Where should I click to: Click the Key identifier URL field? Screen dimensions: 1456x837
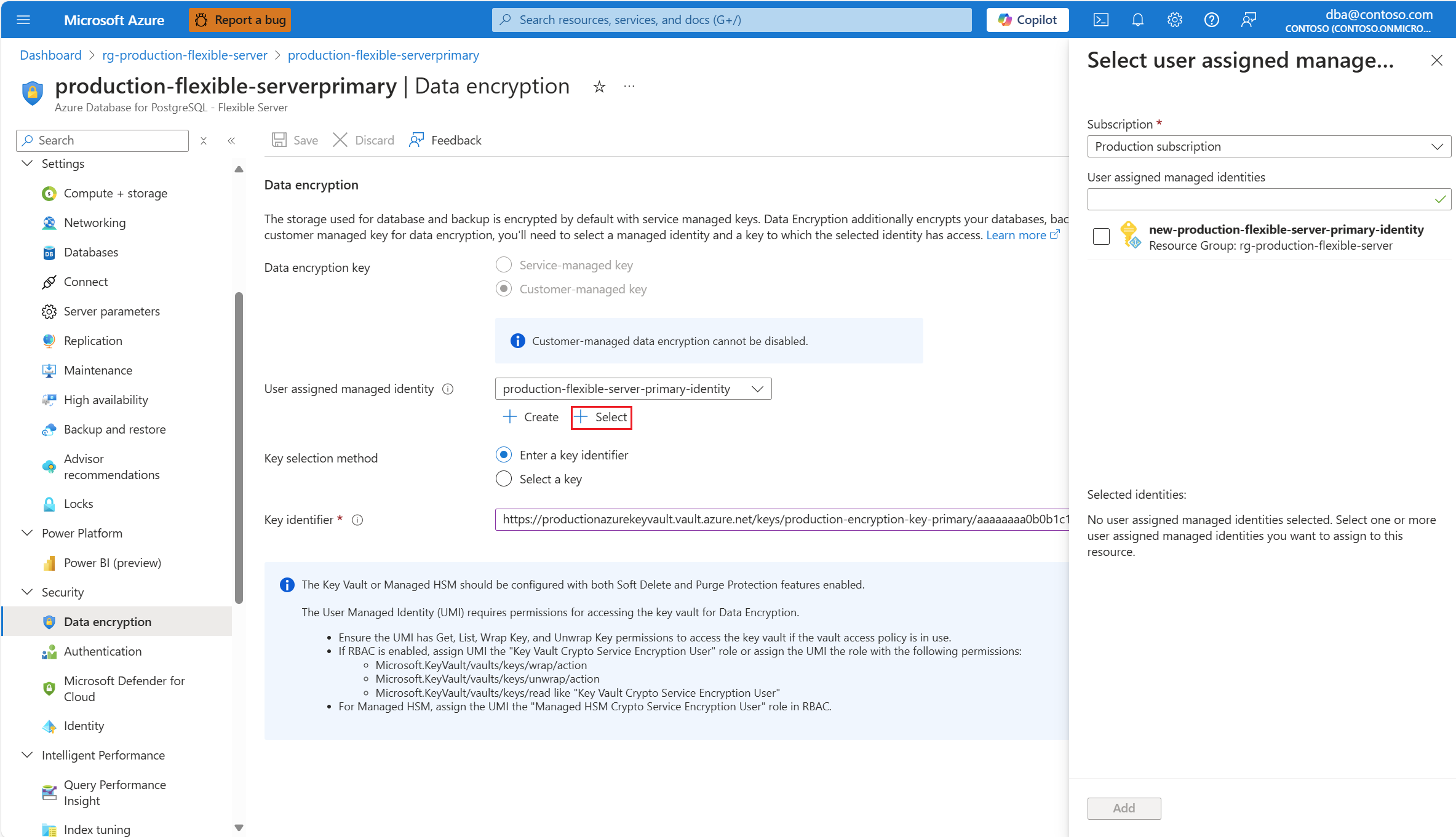coord(781,520)
